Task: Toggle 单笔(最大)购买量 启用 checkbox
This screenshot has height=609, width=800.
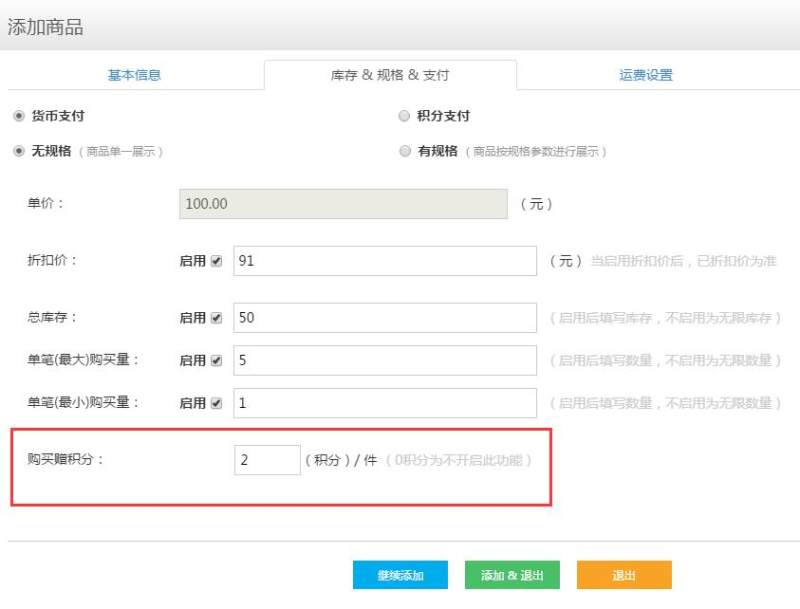Action: (x=217, y=360)
